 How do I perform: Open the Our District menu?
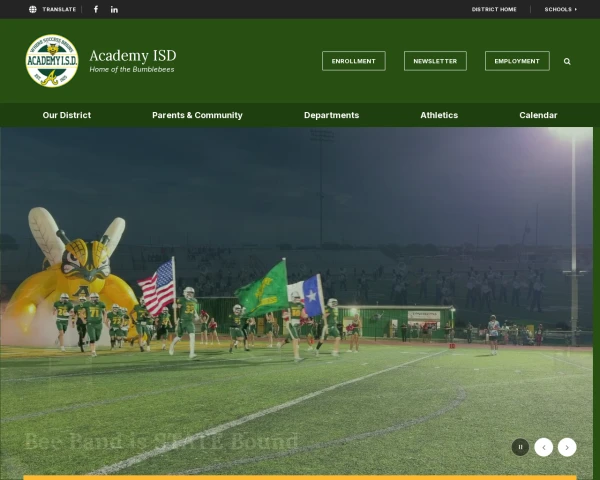pyautogui.click(x=67, y=115)
